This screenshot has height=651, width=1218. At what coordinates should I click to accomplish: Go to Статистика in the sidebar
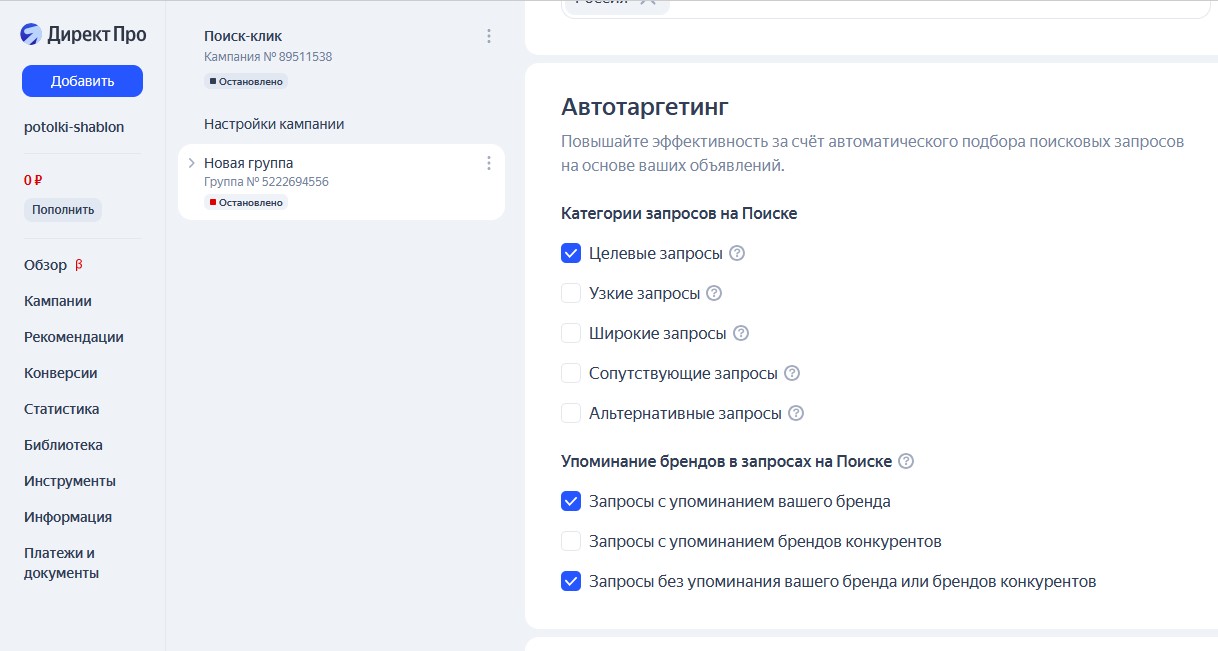[x=62, y=409]
